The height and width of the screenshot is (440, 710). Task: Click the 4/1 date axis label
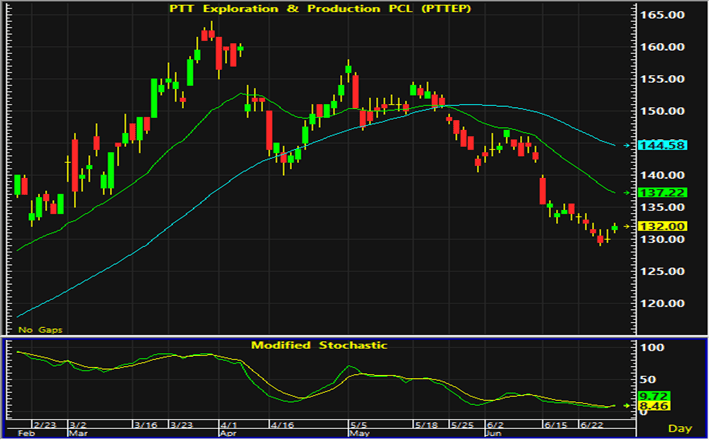pos(229,425)
